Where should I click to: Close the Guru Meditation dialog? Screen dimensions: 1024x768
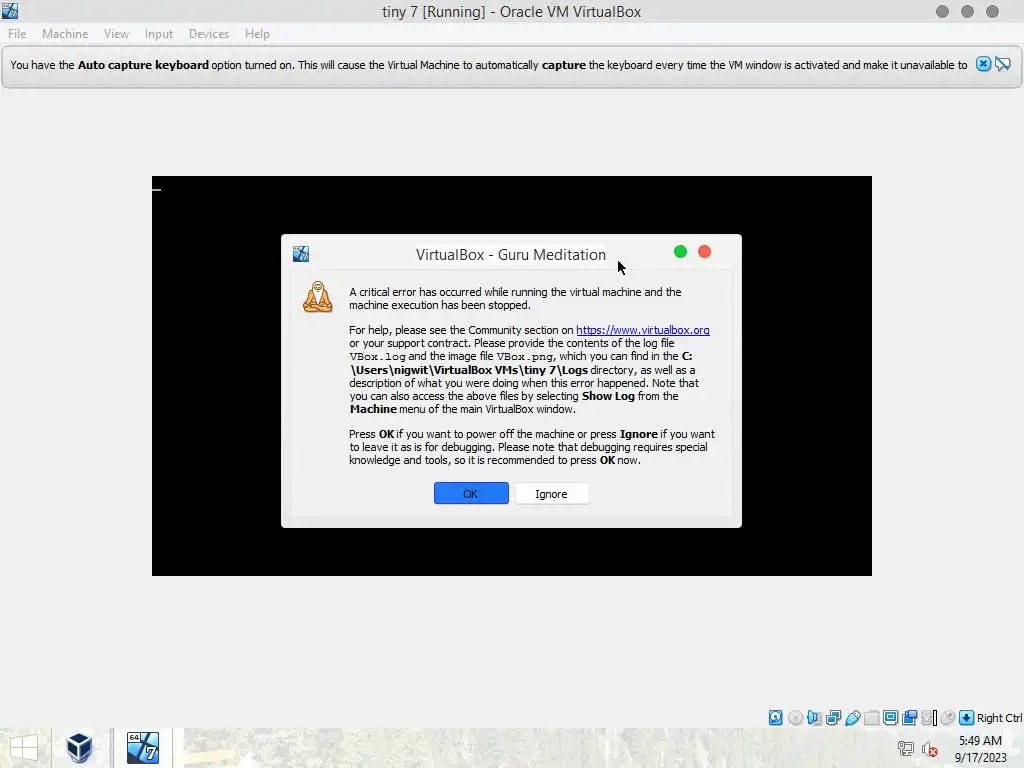pos(705,252)
